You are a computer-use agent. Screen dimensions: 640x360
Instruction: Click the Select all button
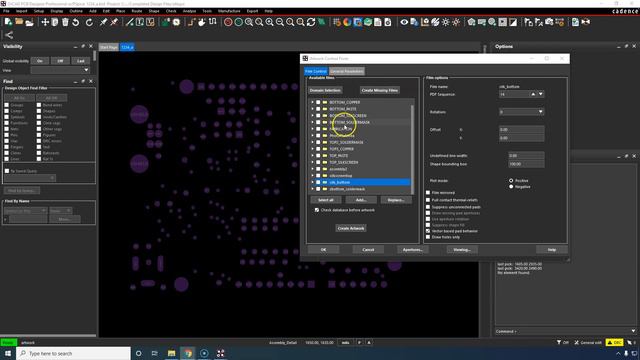(x=326, y=200)
